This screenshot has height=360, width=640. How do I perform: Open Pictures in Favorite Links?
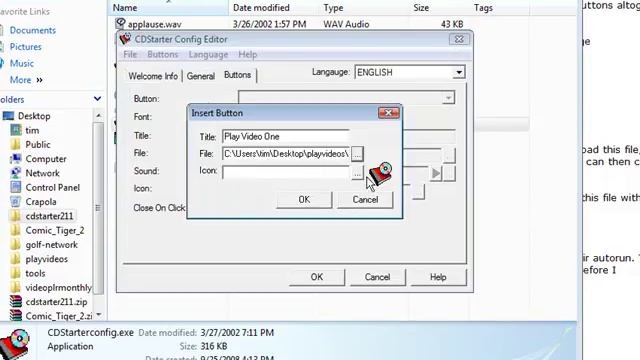pos(25,47)
